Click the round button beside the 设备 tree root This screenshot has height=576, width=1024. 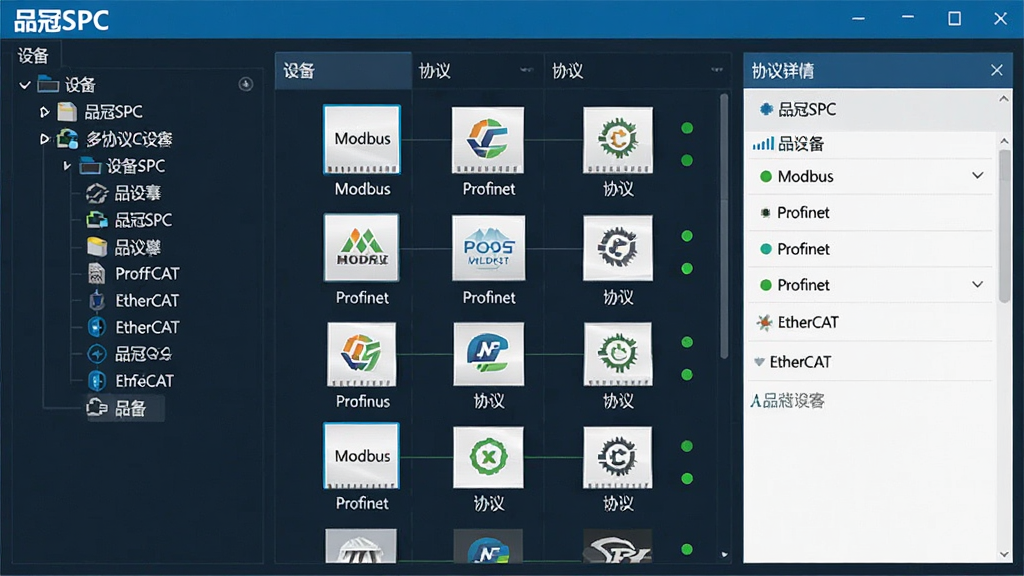coord(246,84)
